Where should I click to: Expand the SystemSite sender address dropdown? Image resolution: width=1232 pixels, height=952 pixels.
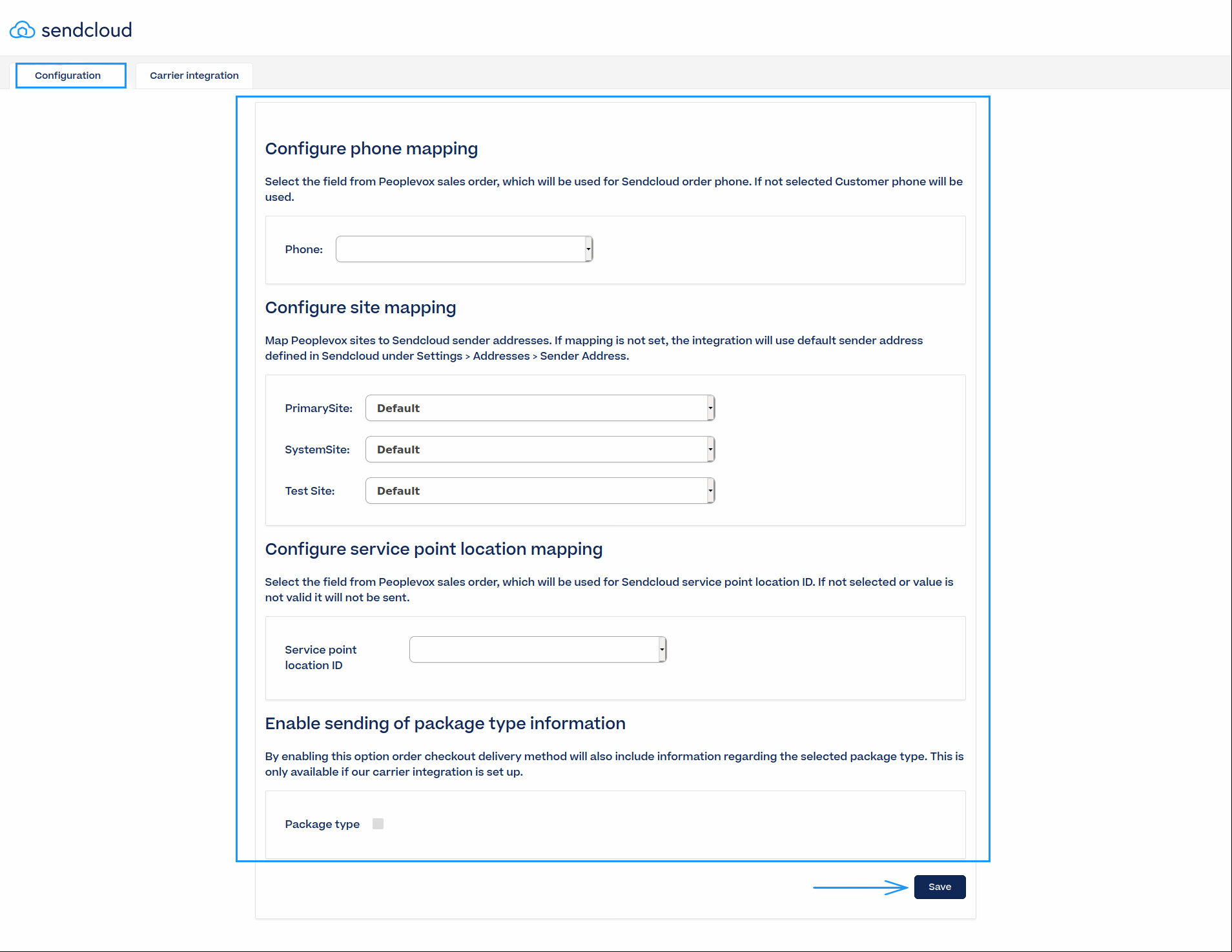[x=540, y=450]
